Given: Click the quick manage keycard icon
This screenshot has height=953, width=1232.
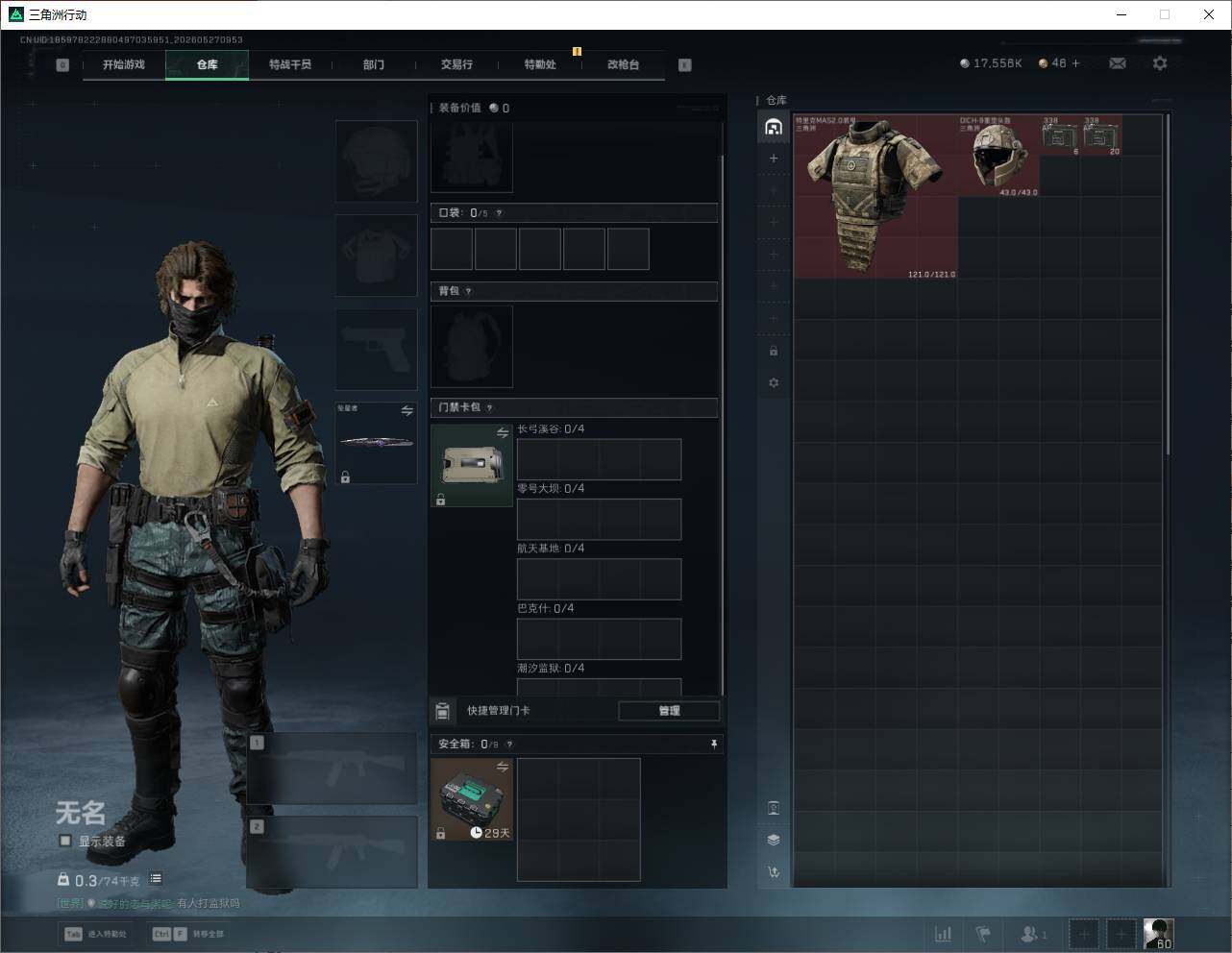Looking at the screenshot, I should pyautogui.click(x=442, y=711).
